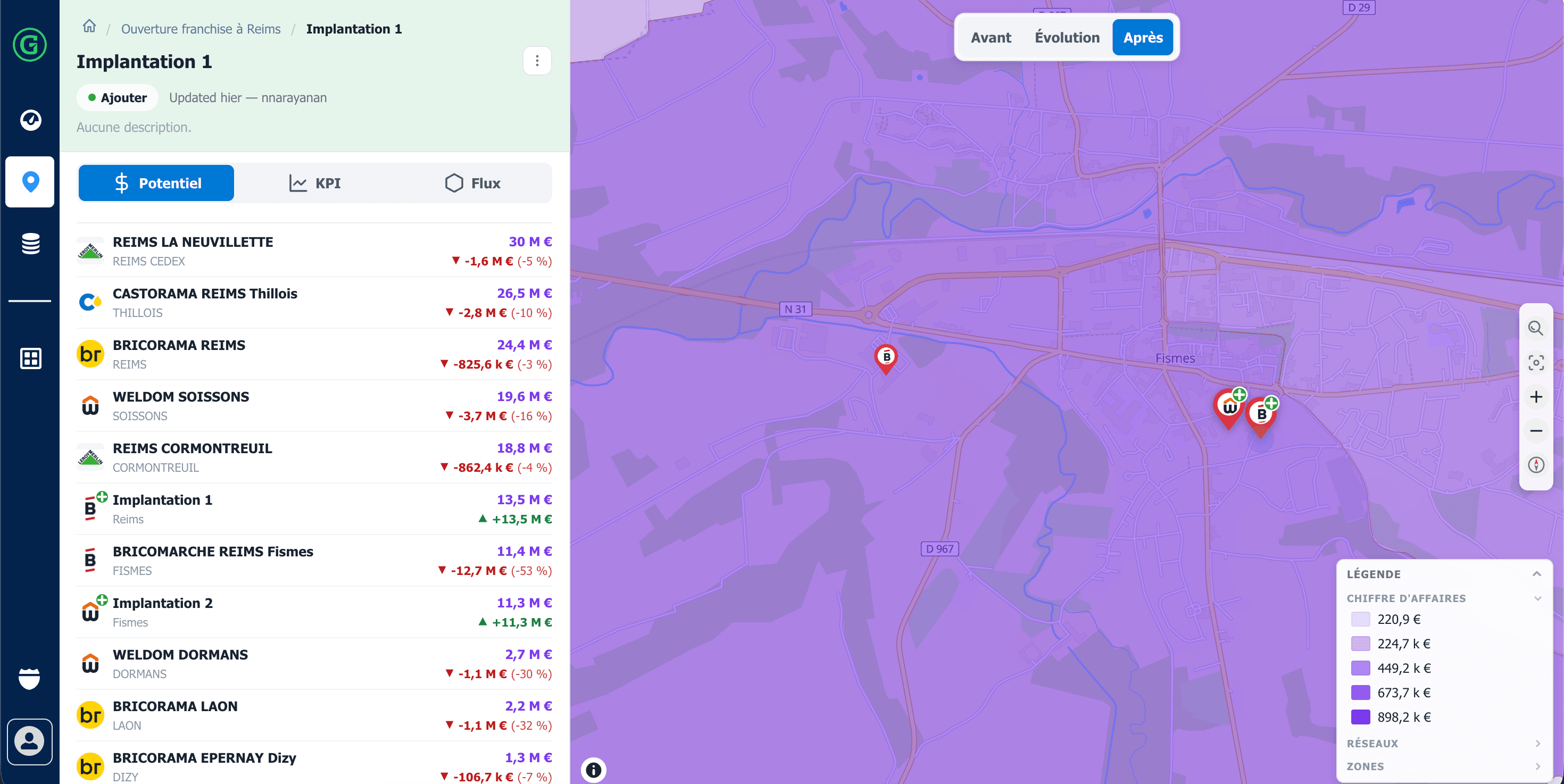The image size is (1564, 784).
Task: Click the D 967 road label
Action: coord(939,548)
